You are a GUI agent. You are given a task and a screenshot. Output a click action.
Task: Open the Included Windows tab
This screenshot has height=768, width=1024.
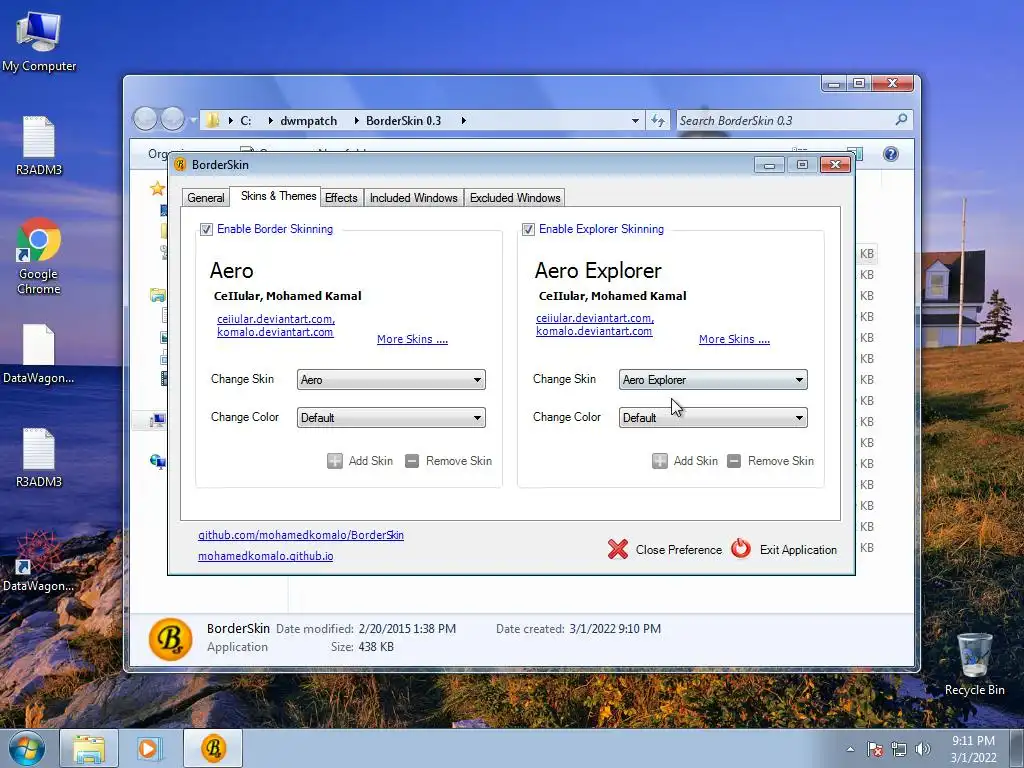click(413, 198)
